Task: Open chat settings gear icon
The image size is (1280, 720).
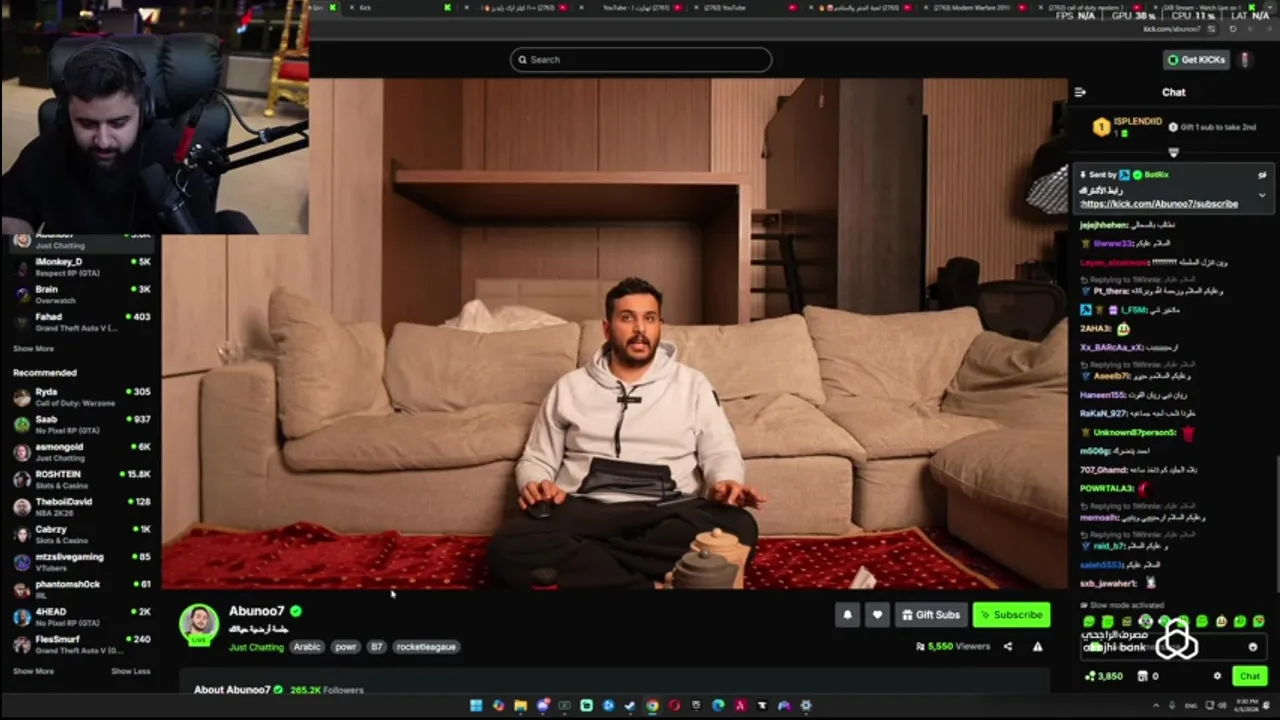Action: (x=1217, y=676)
